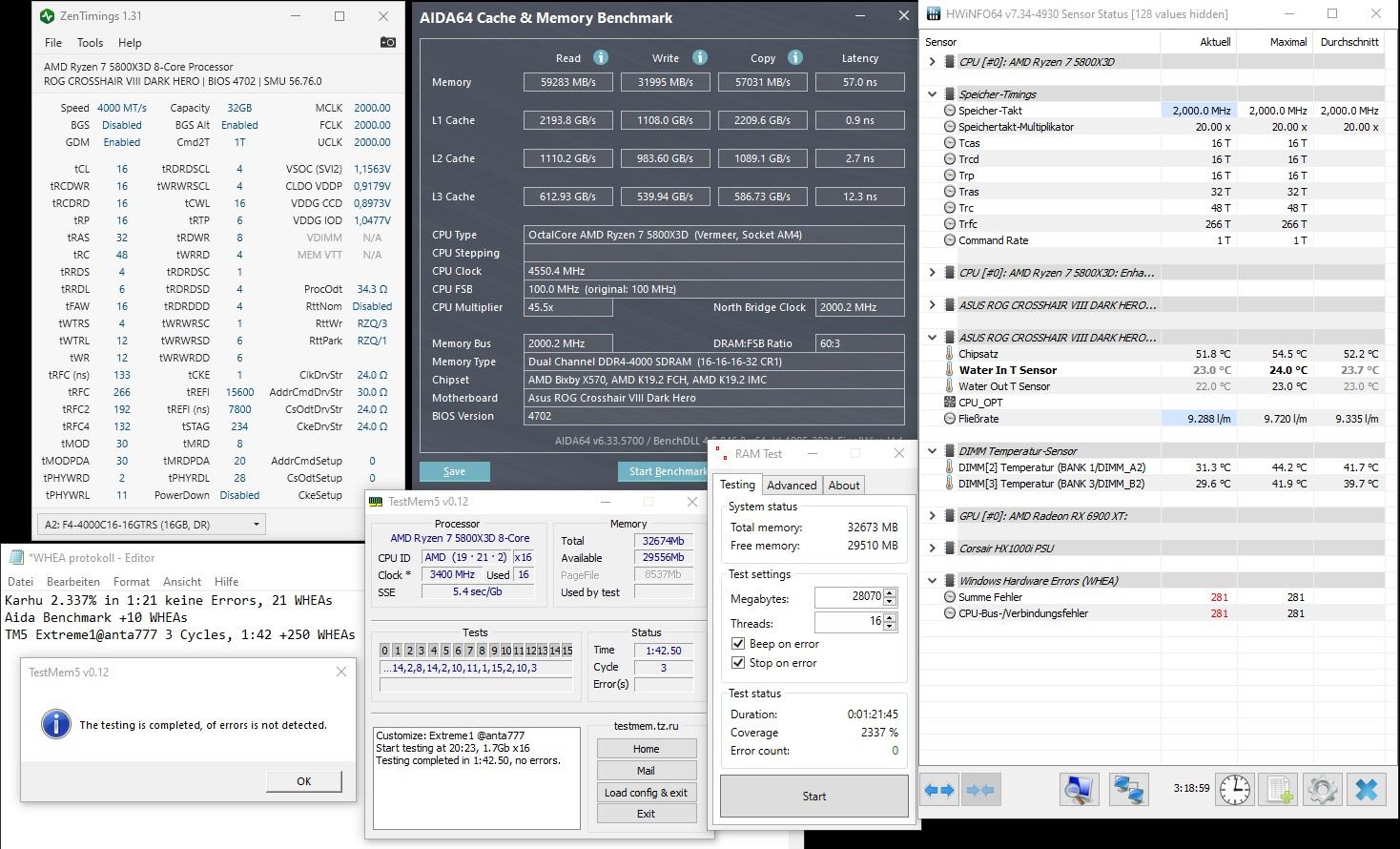Open the Copy info icon in AIDA64
Screen dimensions: 1400x849
coord(795,57)
